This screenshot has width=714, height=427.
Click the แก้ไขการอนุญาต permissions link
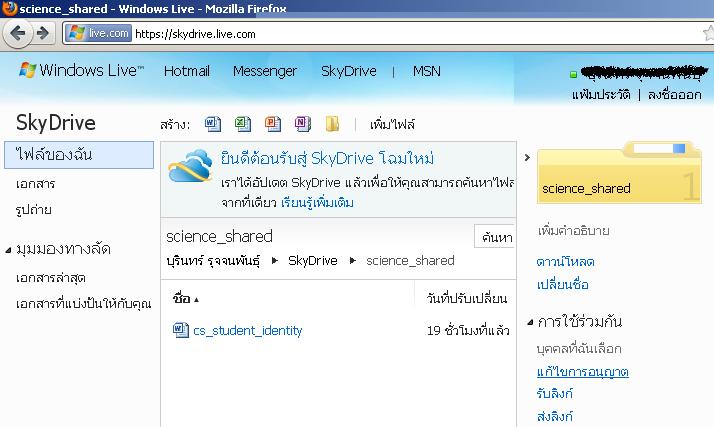582,372
